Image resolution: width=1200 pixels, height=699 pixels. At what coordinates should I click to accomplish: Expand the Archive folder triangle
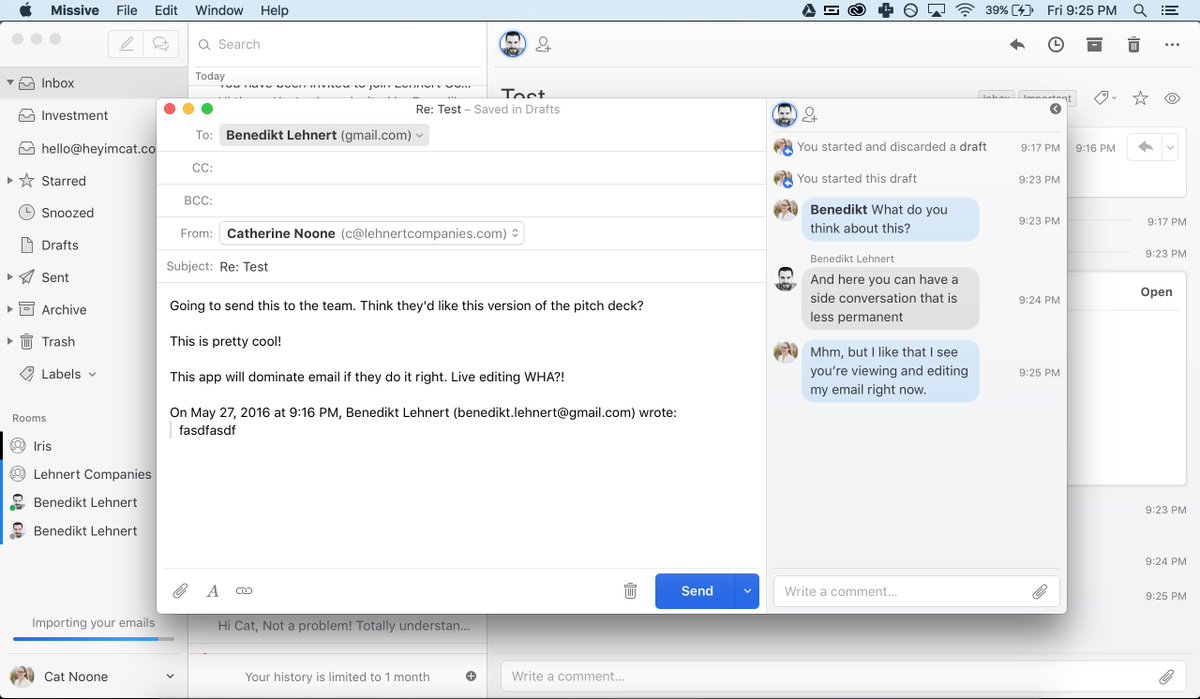point(10,309)
